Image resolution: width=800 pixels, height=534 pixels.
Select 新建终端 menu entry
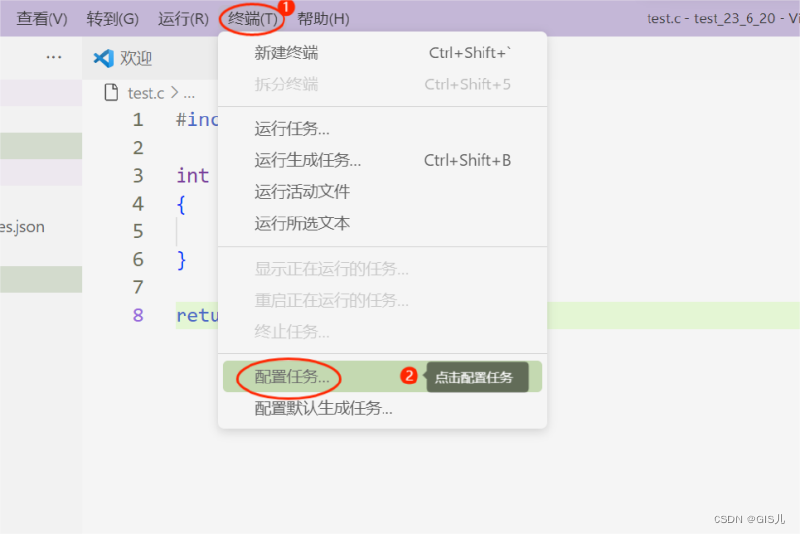382,53
